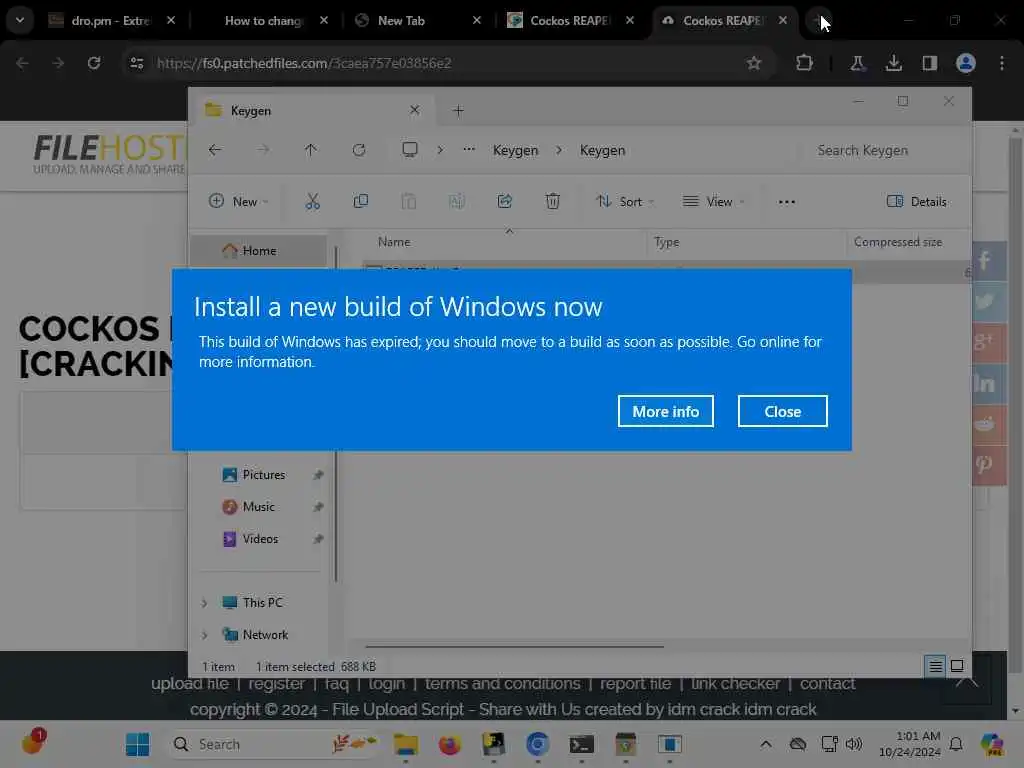This screenshot has width=1024, height=768.
Task: Click the Chrome Labs flask icon
Action: coord(857,63)
